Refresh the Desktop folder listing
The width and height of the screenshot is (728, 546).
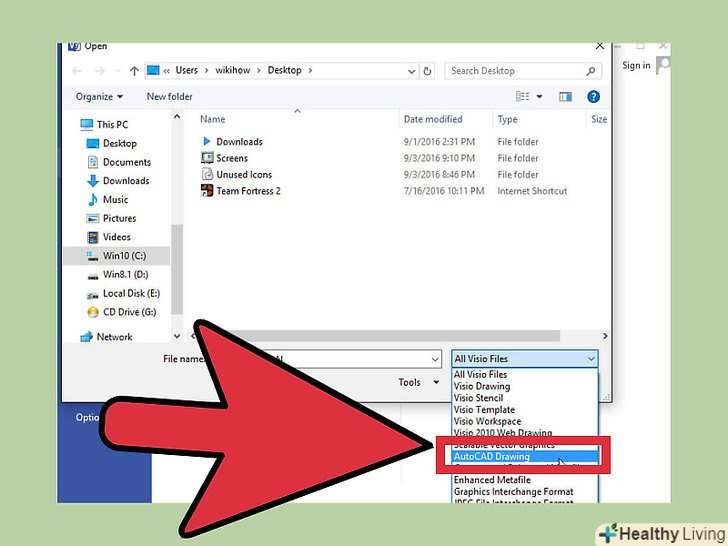point(427,71)
